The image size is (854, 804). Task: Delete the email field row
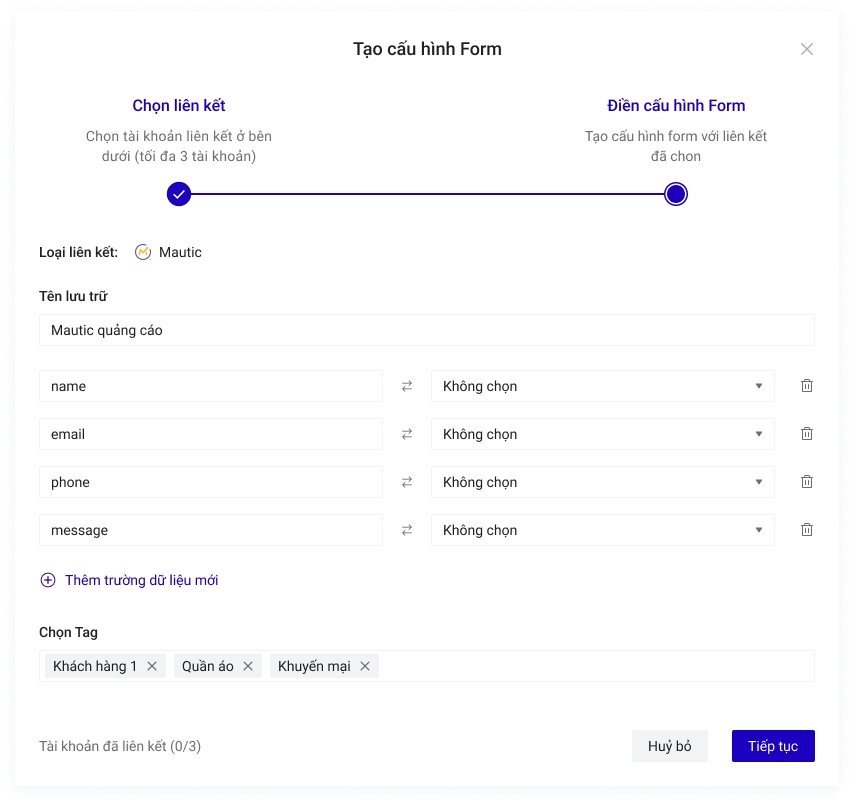click(806, 434)
